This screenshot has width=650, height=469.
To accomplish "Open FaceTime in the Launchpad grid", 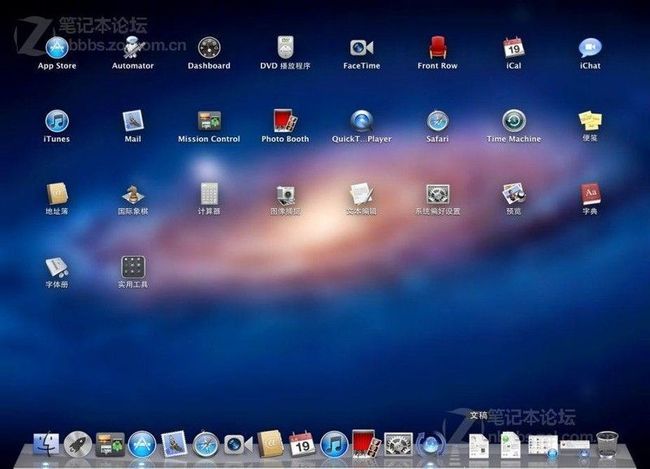I will tap(361, 48).
